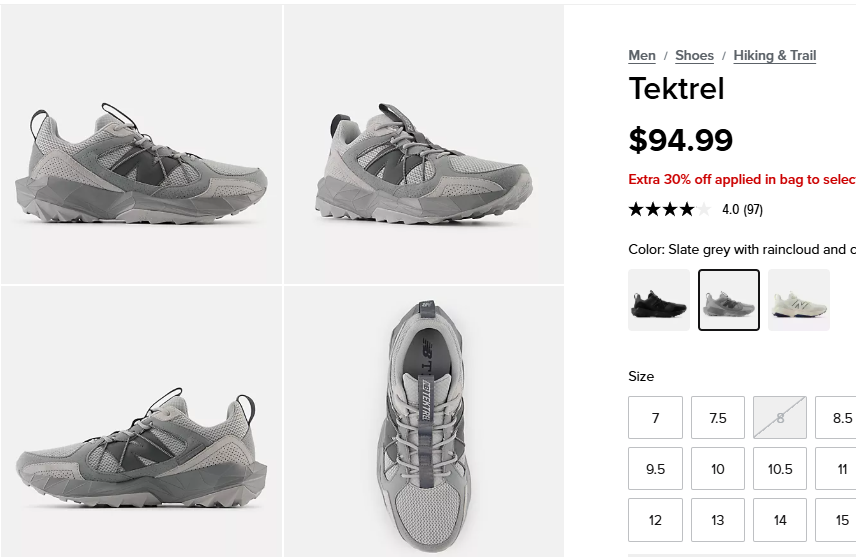Viewport: 856px width, 557px height.
Task: Enlarge the angled front shoe image
Action: (x=424, y=145)
